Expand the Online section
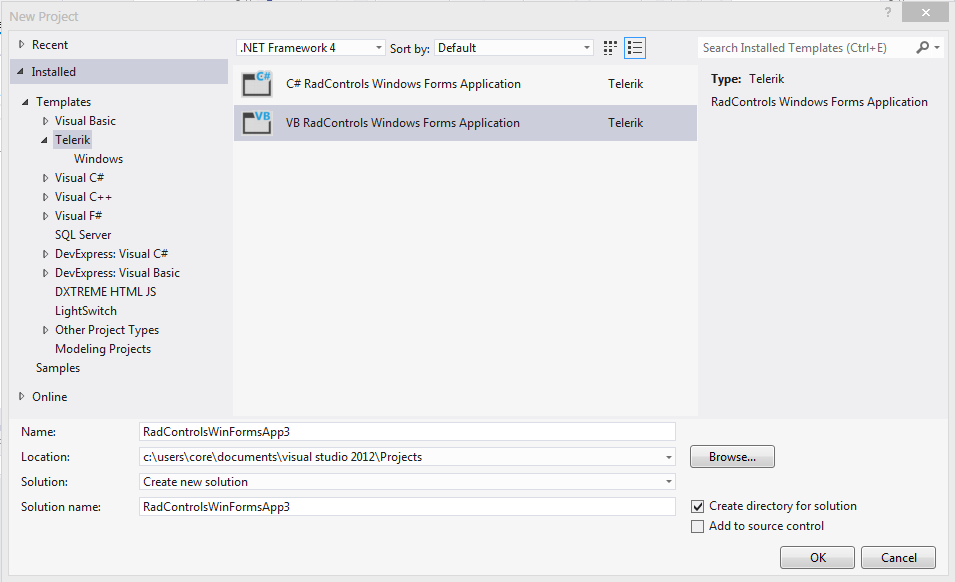This screenshot has width=955, height=582. [22, 397]
